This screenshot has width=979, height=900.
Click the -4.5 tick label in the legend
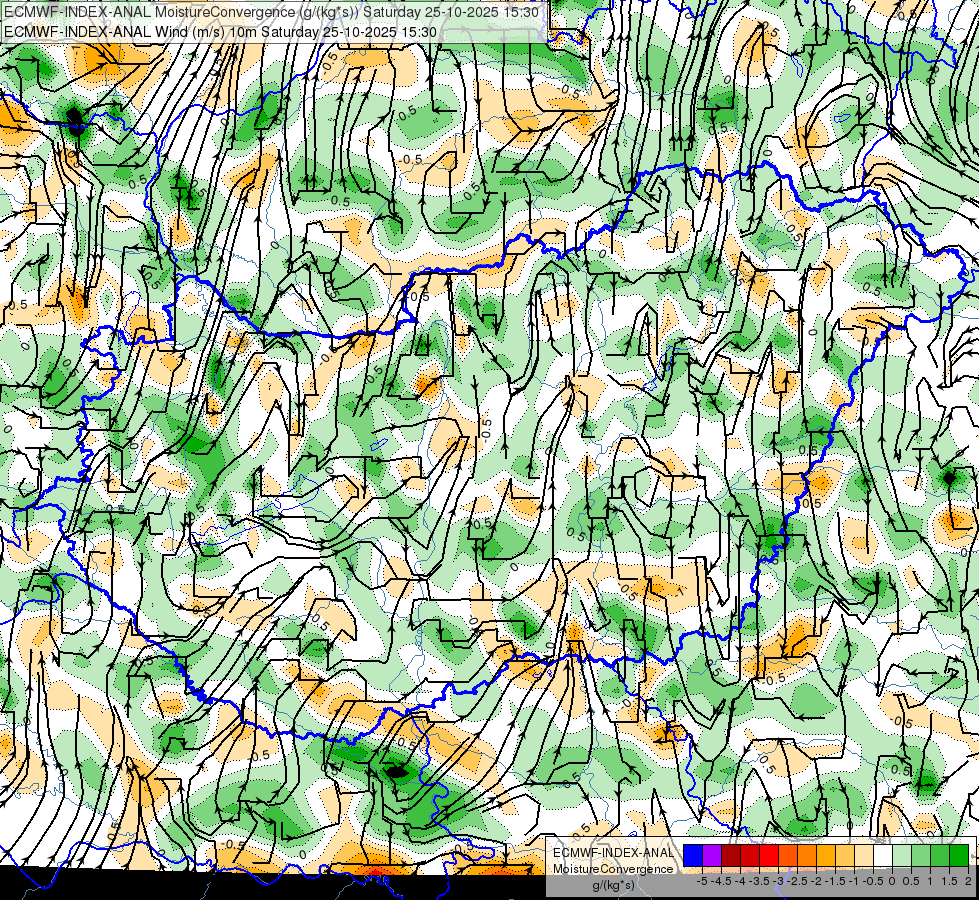pyautogui.click(x=721, y=881)
